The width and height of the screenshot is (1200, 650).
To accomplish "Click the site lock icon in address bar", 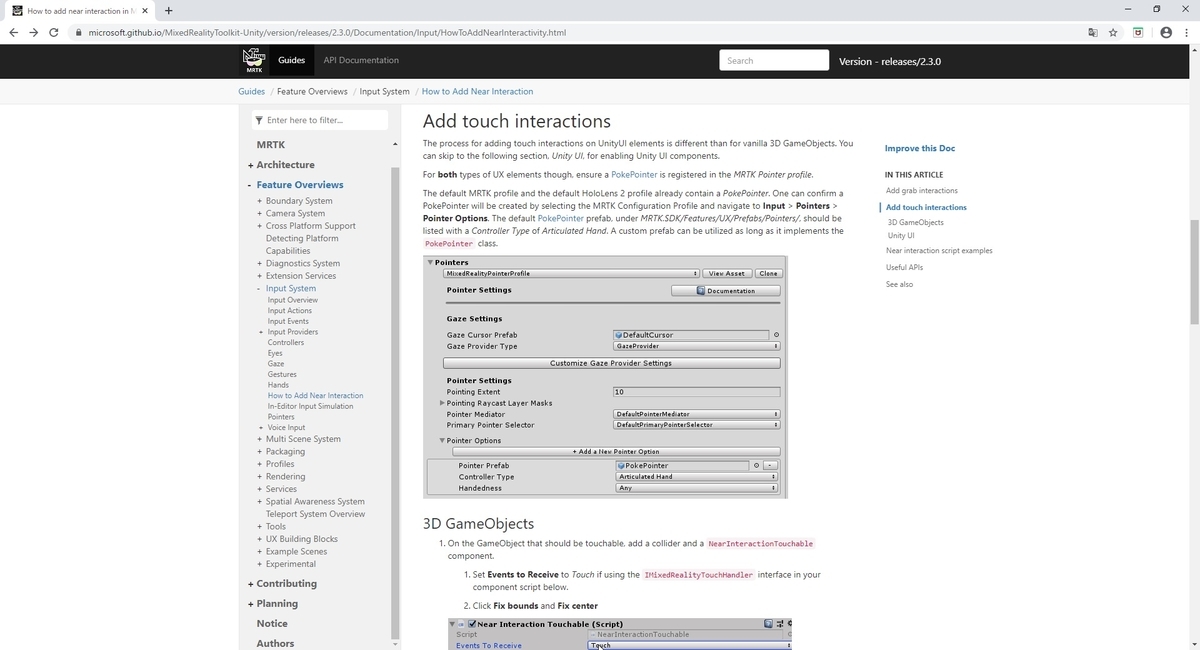I will click(78, 32).
